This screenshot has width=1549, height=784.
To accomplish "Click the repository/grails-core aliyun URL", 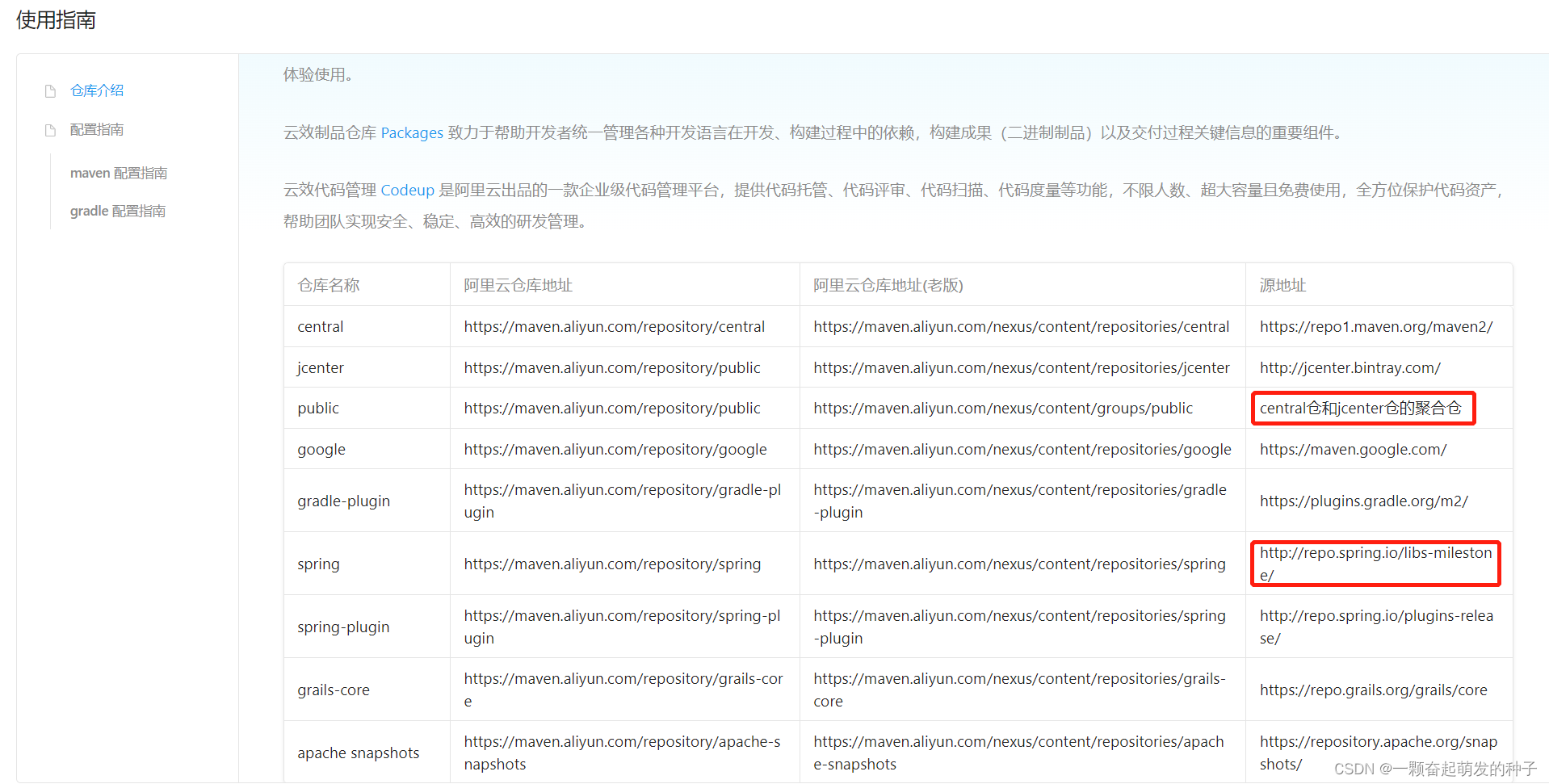I will pos(623,690).
